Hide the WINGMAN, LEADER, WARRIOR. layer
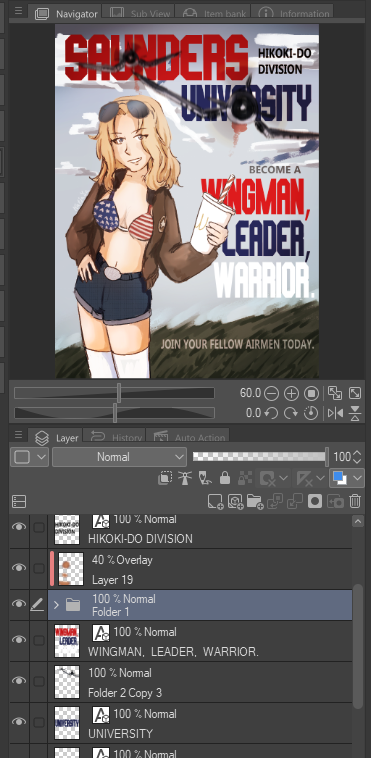371x758 pixels. [x=19, y=640]
